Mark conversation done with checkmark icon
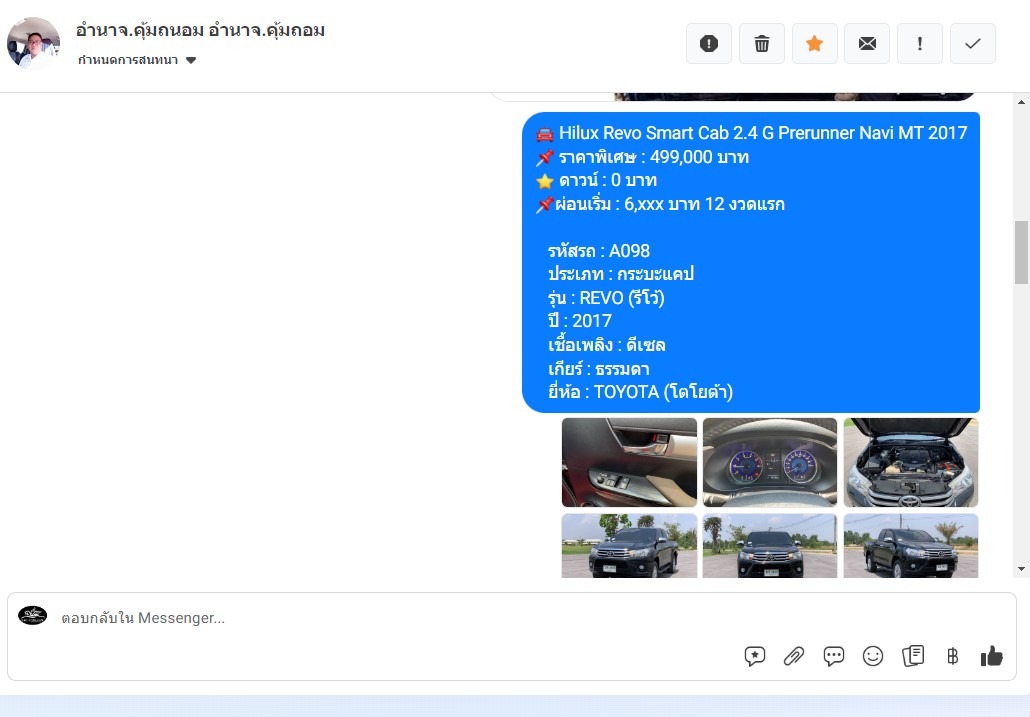The height and width of the screenshot is (717, 1030). pos(973,44)
